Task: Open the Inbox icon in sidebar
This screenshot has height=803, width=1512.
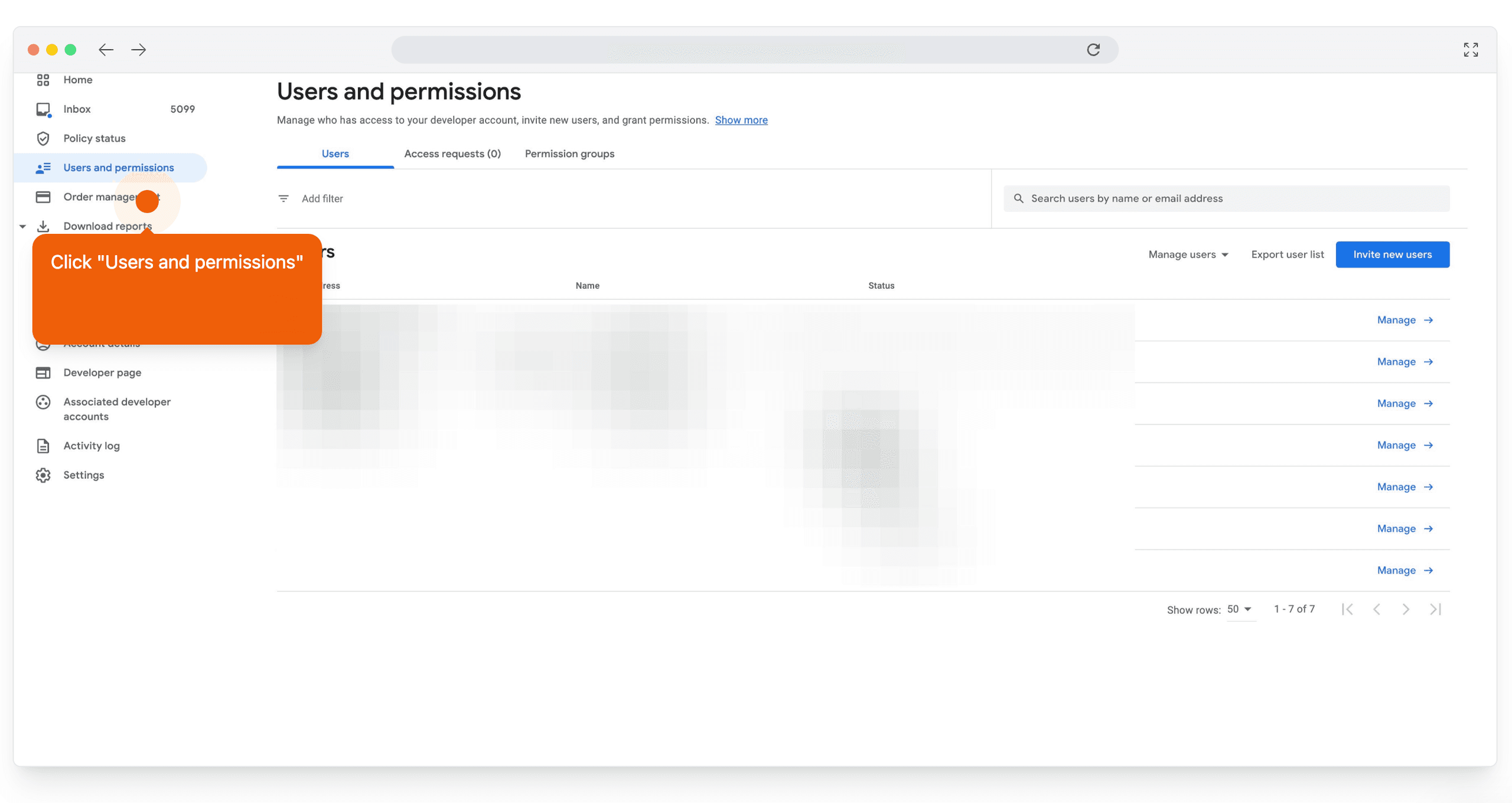Action: [x=43, y=109]
